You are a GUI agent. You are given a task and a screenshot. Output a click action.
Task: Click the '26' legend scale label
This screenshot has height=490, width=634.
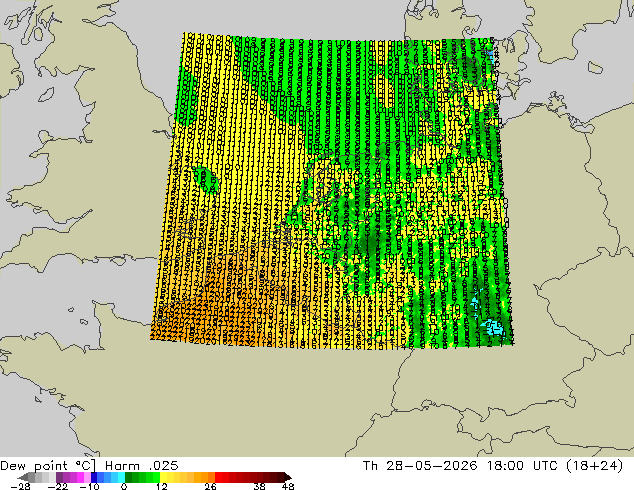(x=210, y=486)
